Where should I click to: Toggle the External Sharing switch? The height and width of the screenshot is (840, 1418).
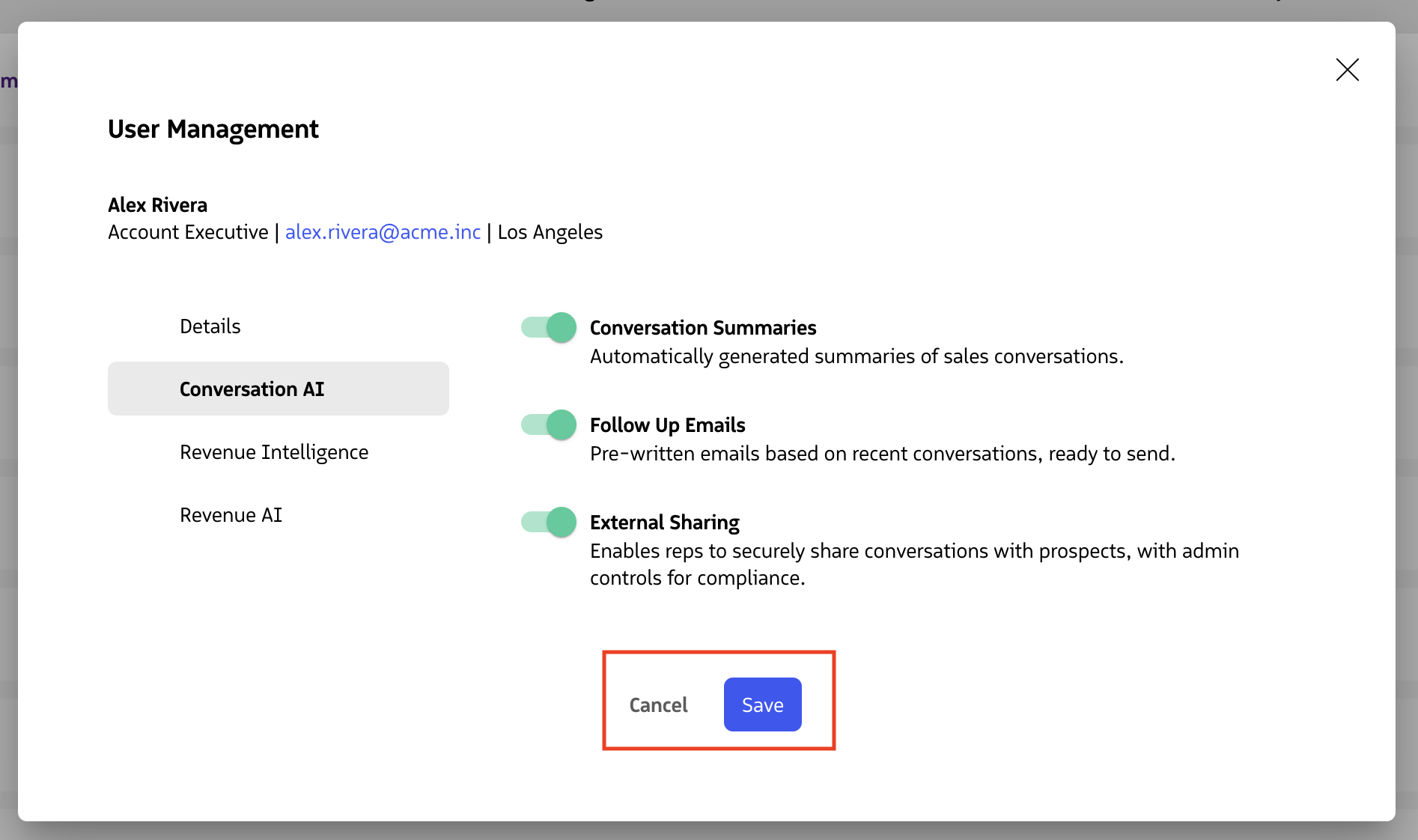point(549,523)
